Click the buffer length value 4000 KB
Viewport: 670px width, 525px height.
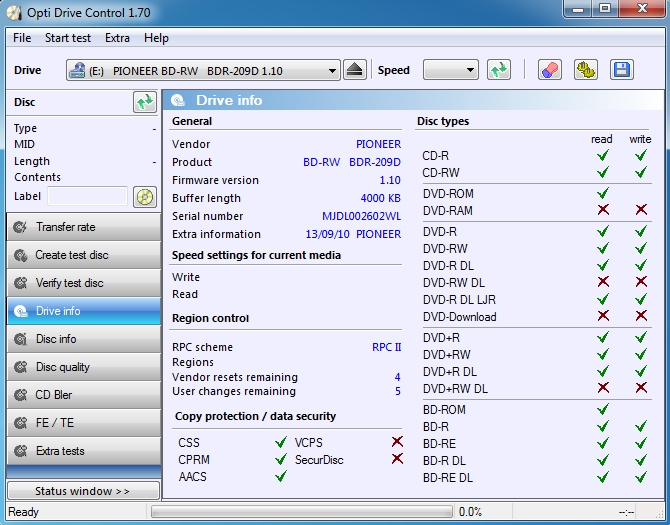(x=380, y=198)
